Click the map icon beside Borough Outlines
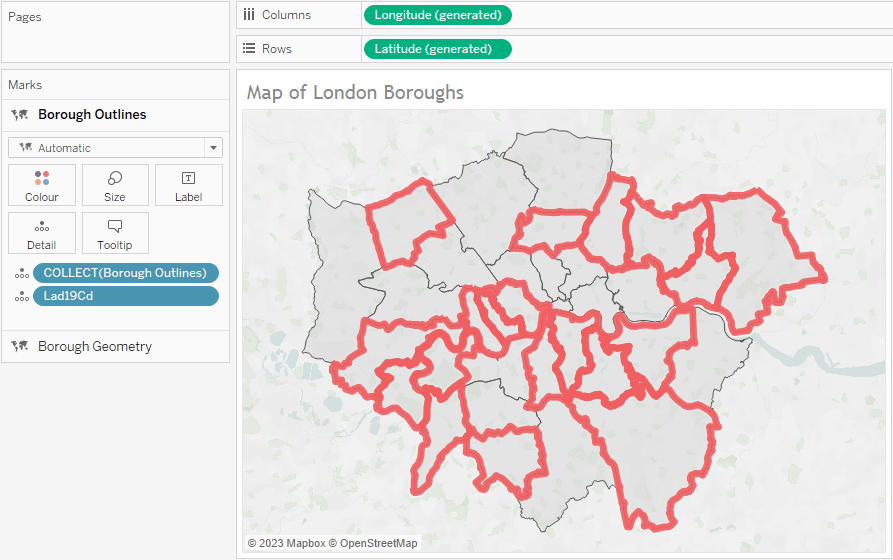 (x=19, y=115)
